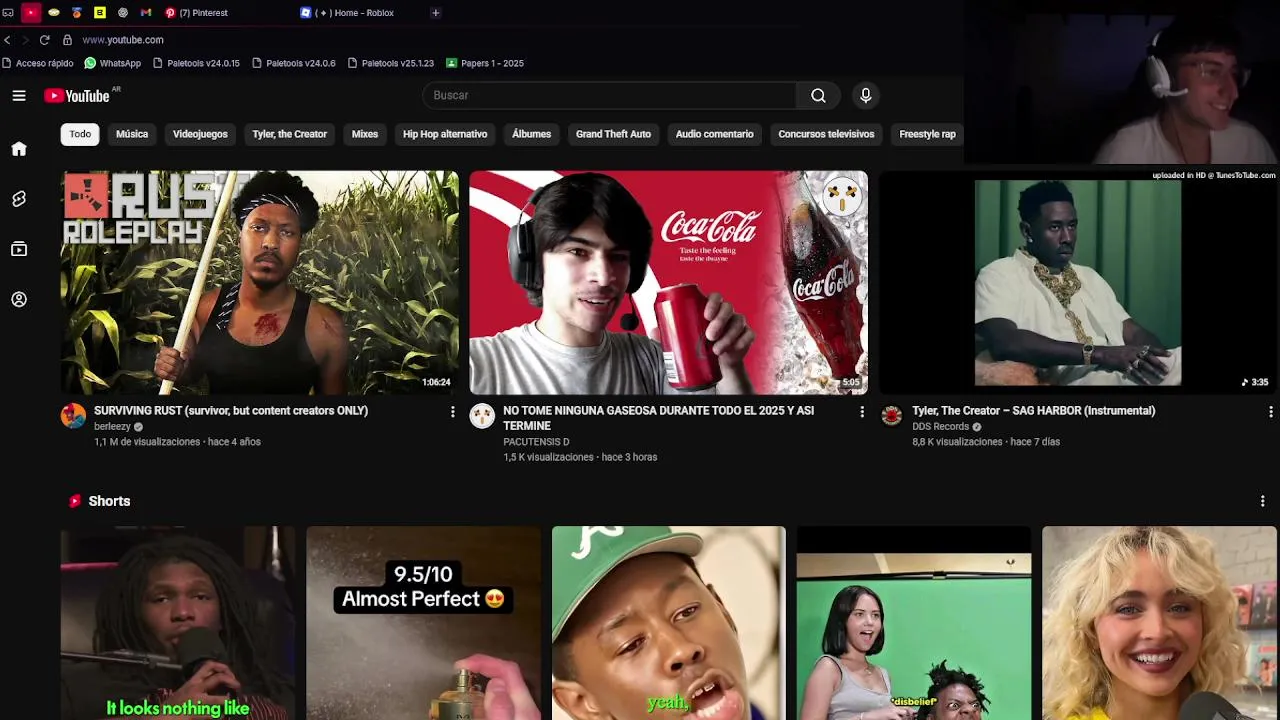Select the Mixes filter chip
1280x720 pixels.
pos(365,134)
